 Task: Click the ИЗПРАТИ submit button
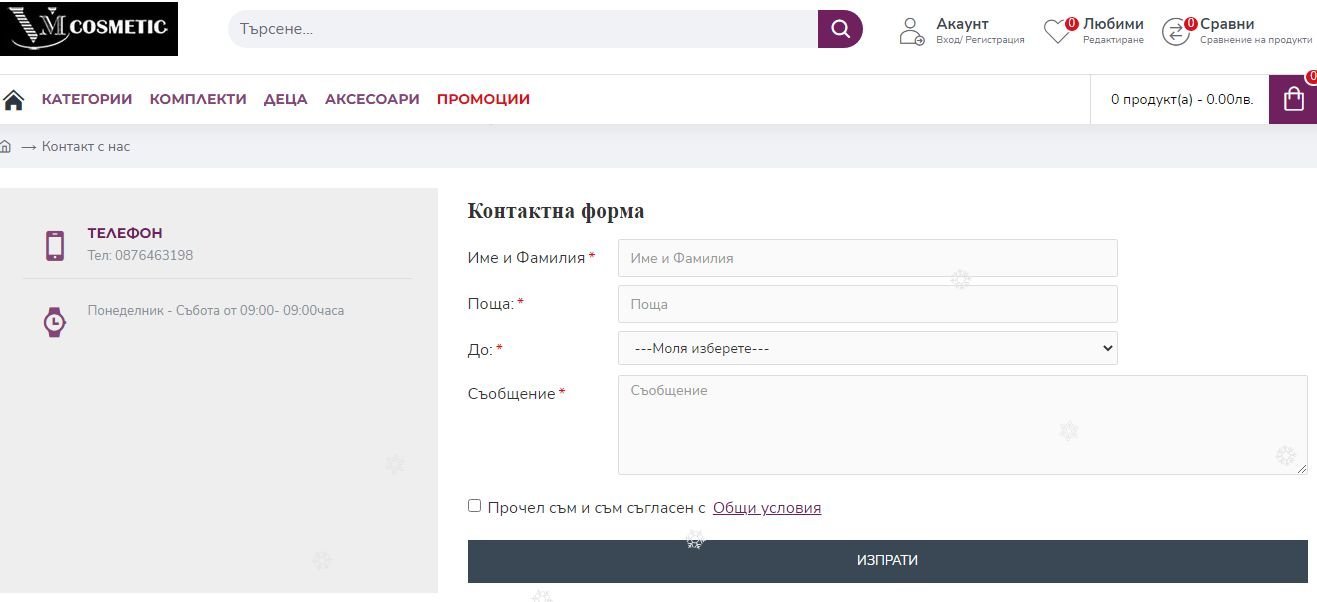coord(887,561)
